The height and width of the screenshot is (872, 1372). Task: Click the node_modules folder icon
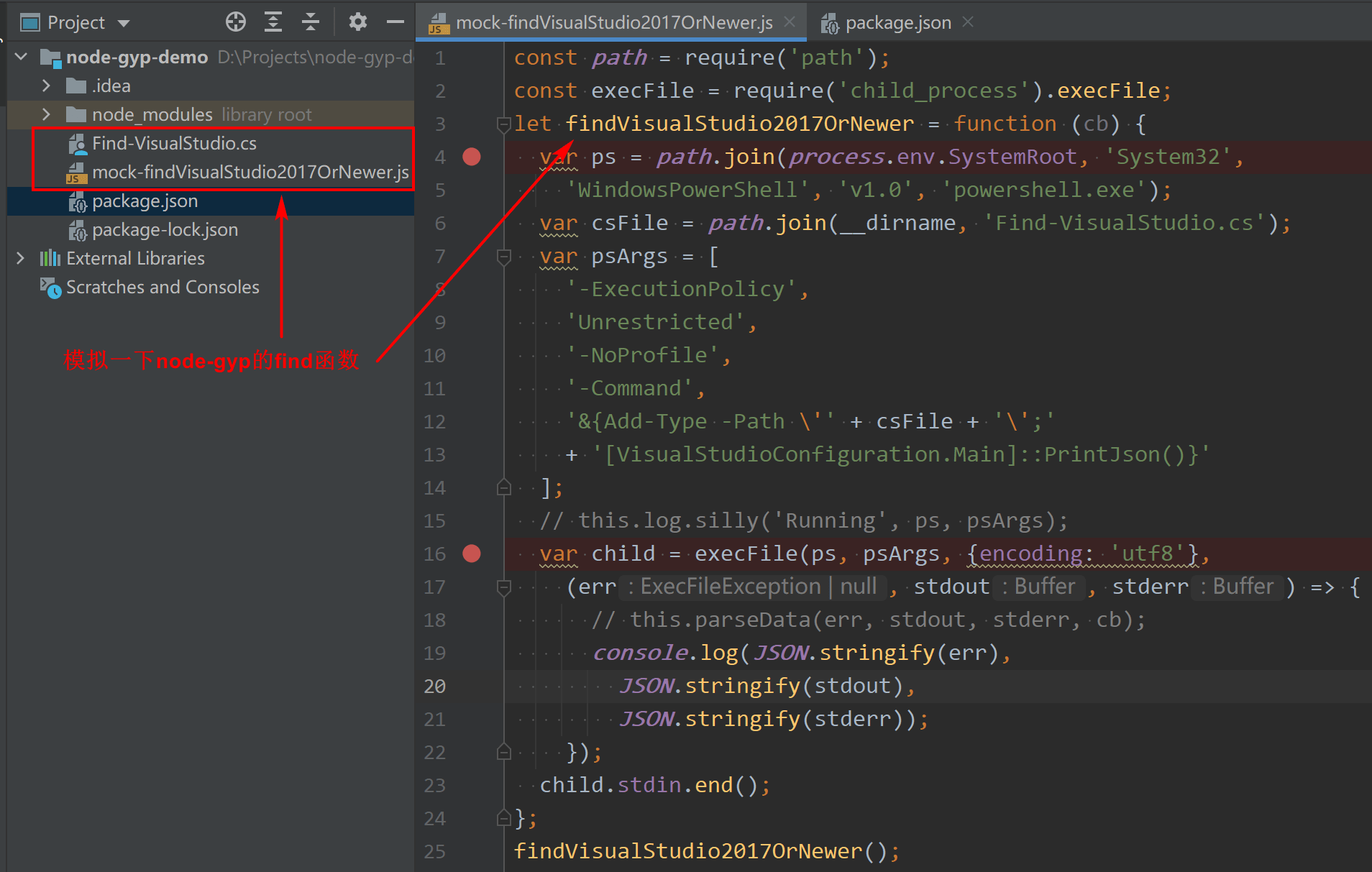coord(76,114)
